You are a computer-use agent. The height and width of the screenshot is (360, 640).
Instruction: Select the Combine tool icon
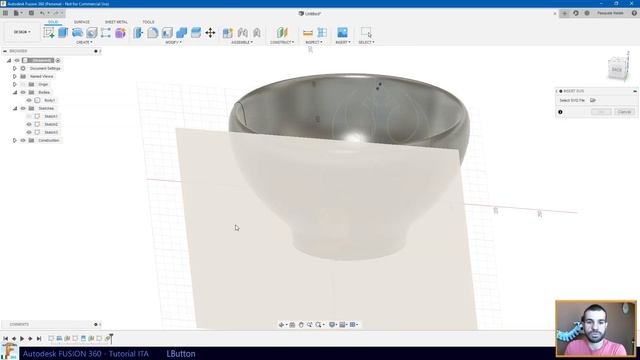tap(182, 33)
